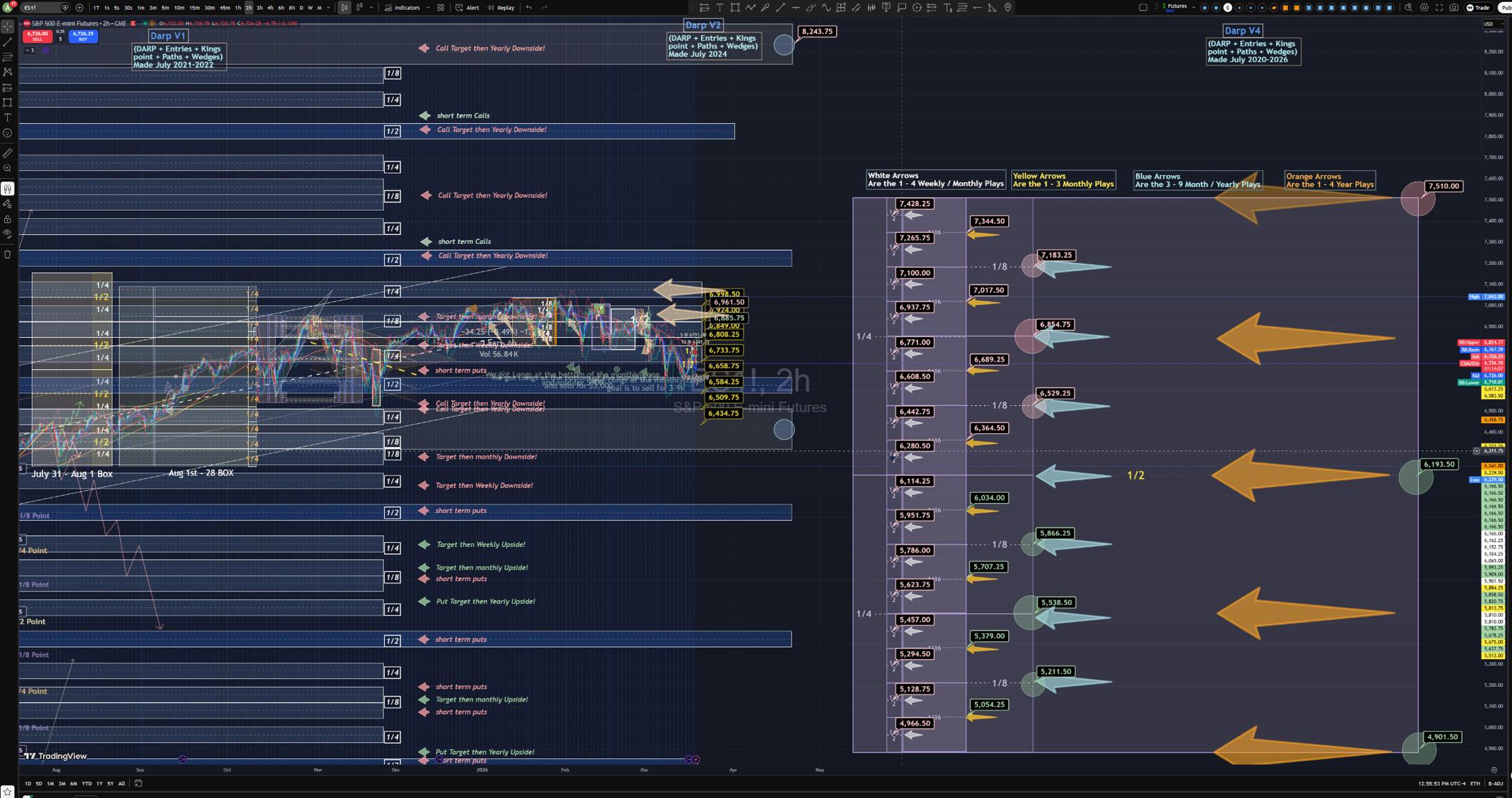Click the ES1! symbol search field
The width and height of the screenshot is (1512, 798).
point(42,8)
